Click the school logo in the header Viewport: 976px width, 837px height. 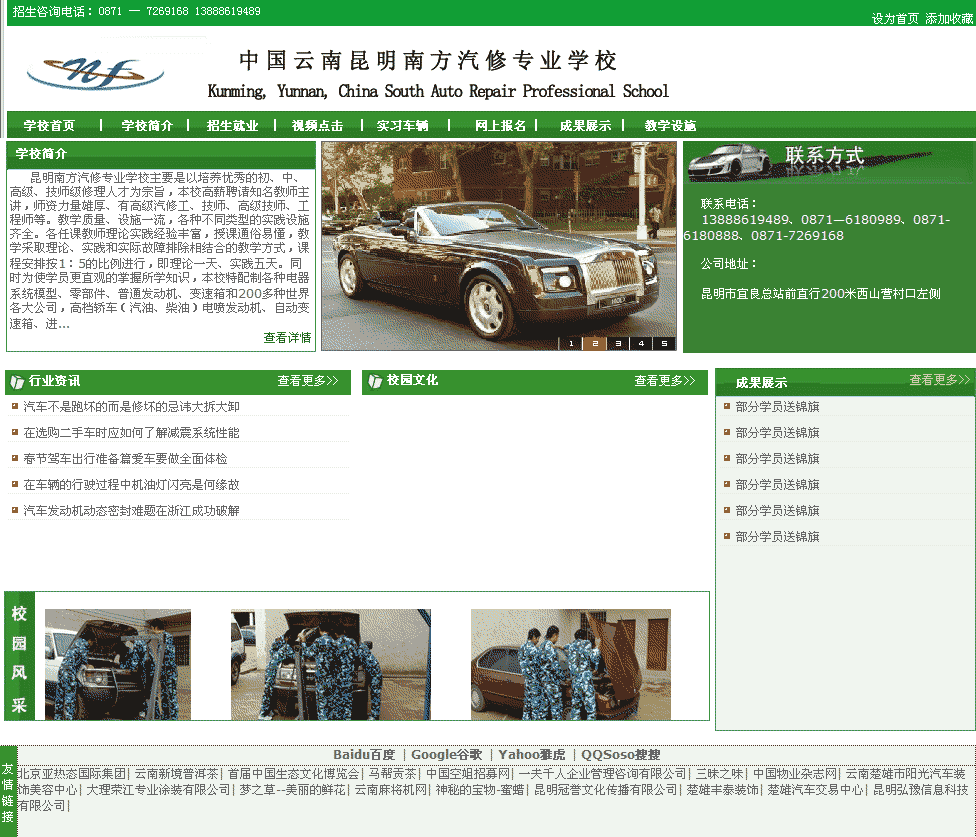[x=95, y=72]
